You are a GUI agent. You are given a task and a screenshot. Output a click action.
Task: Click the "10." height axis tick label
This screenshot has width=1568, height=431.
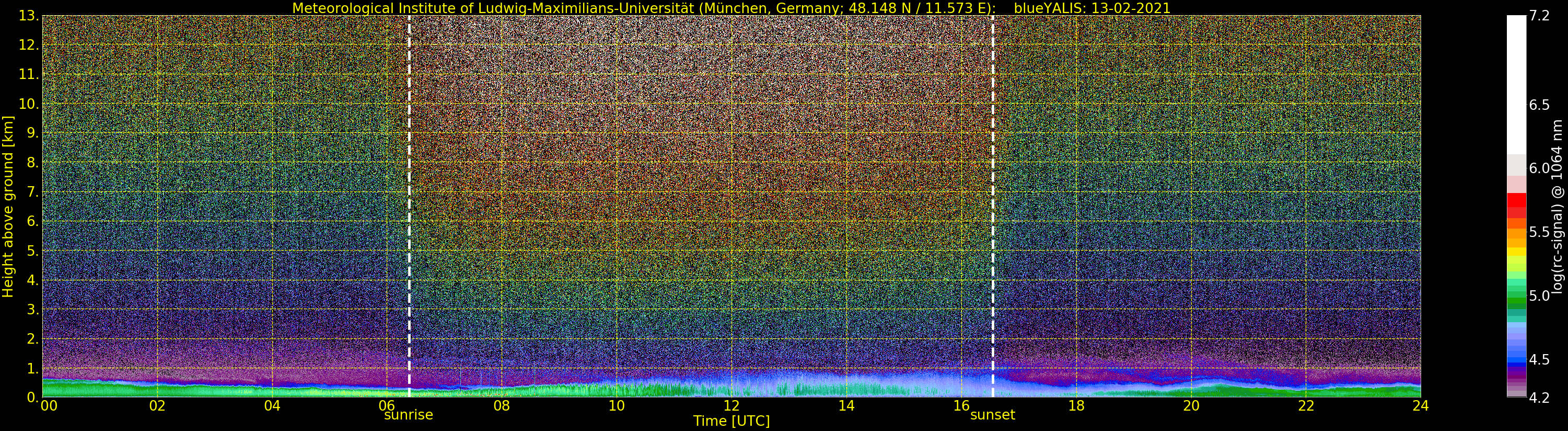(28, 104)
